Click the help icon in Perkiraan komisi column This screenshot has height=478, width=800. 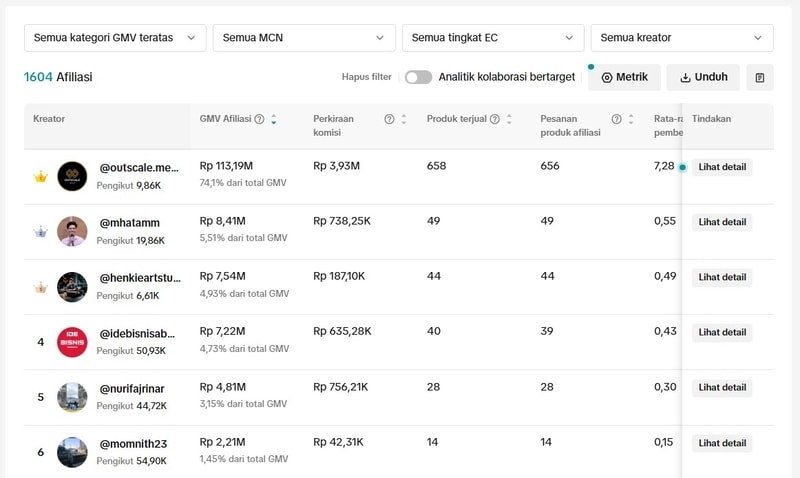pos(389,119)
